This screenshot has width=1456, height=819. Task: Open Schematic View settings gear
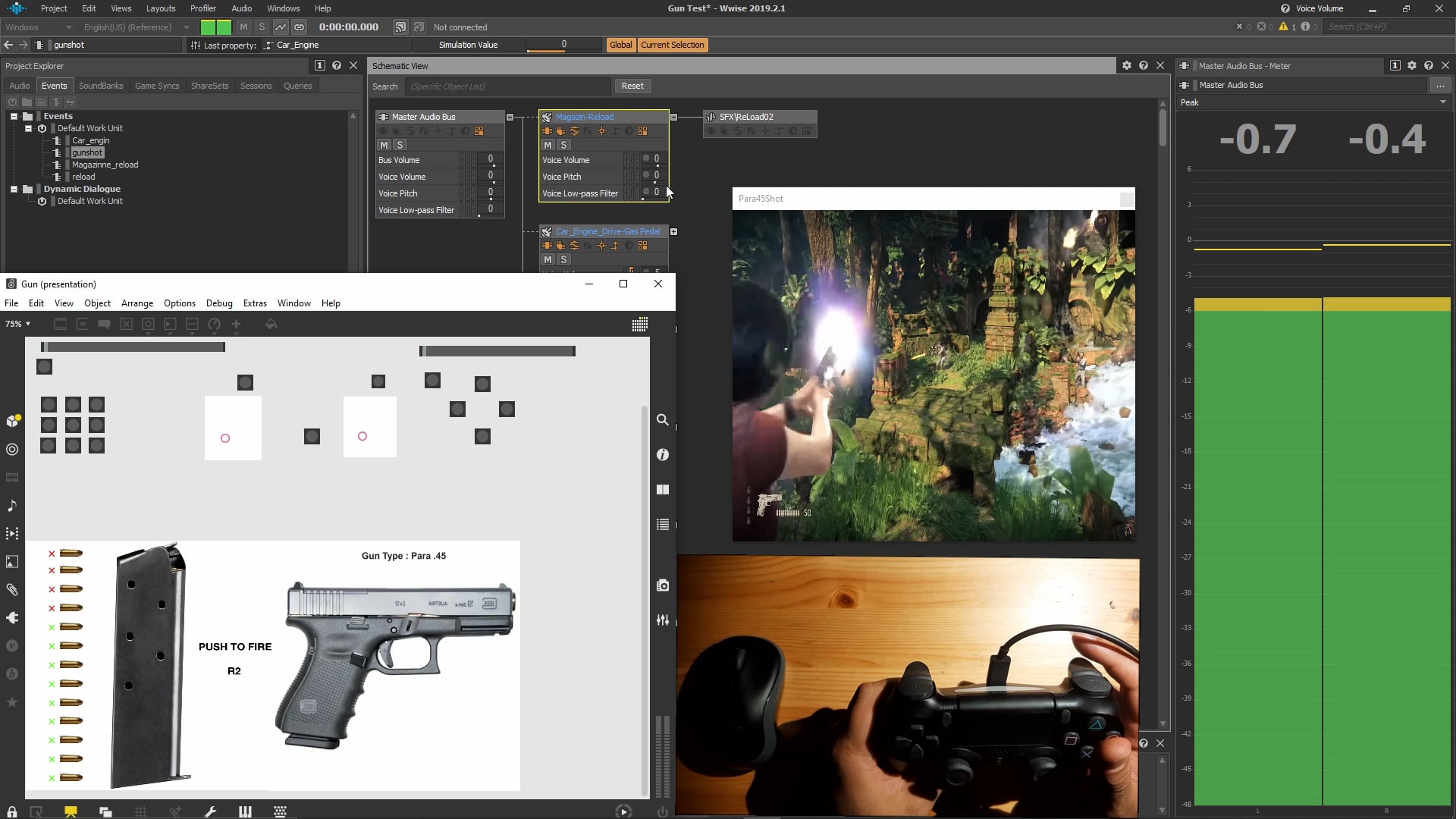tap(1127, 66)
